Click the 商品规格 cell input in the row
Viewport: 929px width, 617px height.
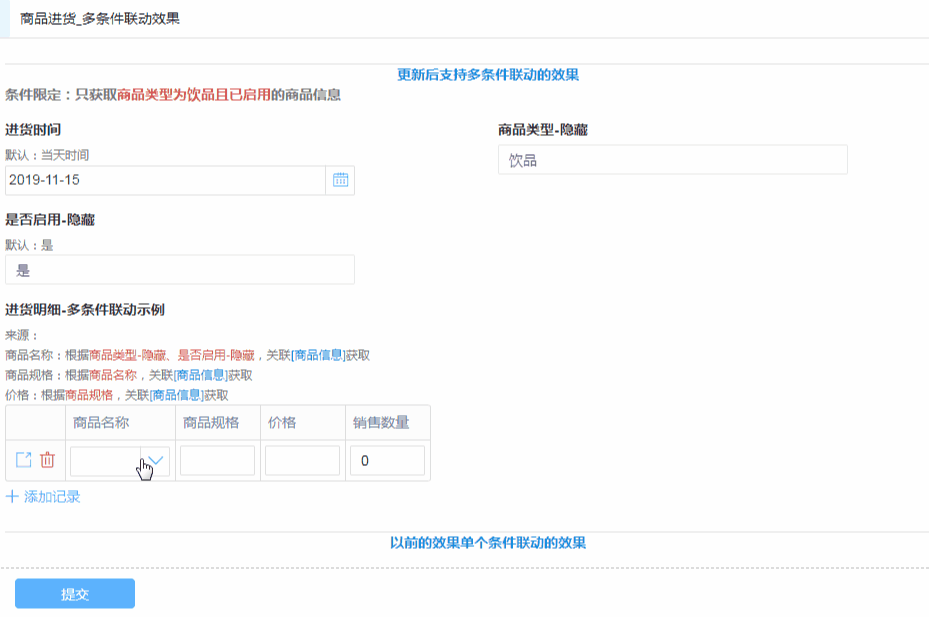pos(217,460)
